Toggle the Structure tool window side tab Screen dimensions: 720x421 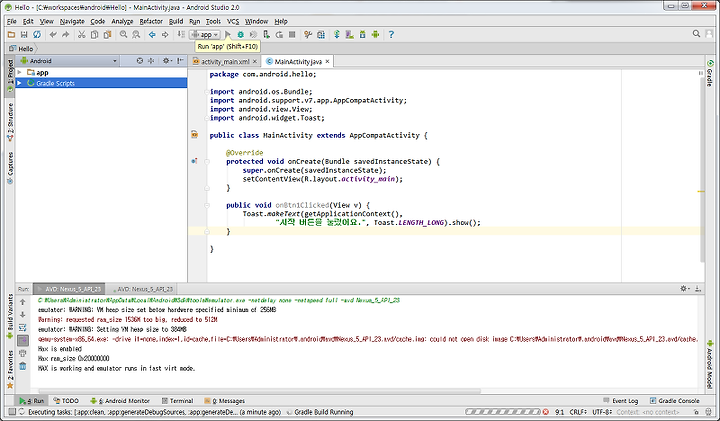click(x=10, y=122)
